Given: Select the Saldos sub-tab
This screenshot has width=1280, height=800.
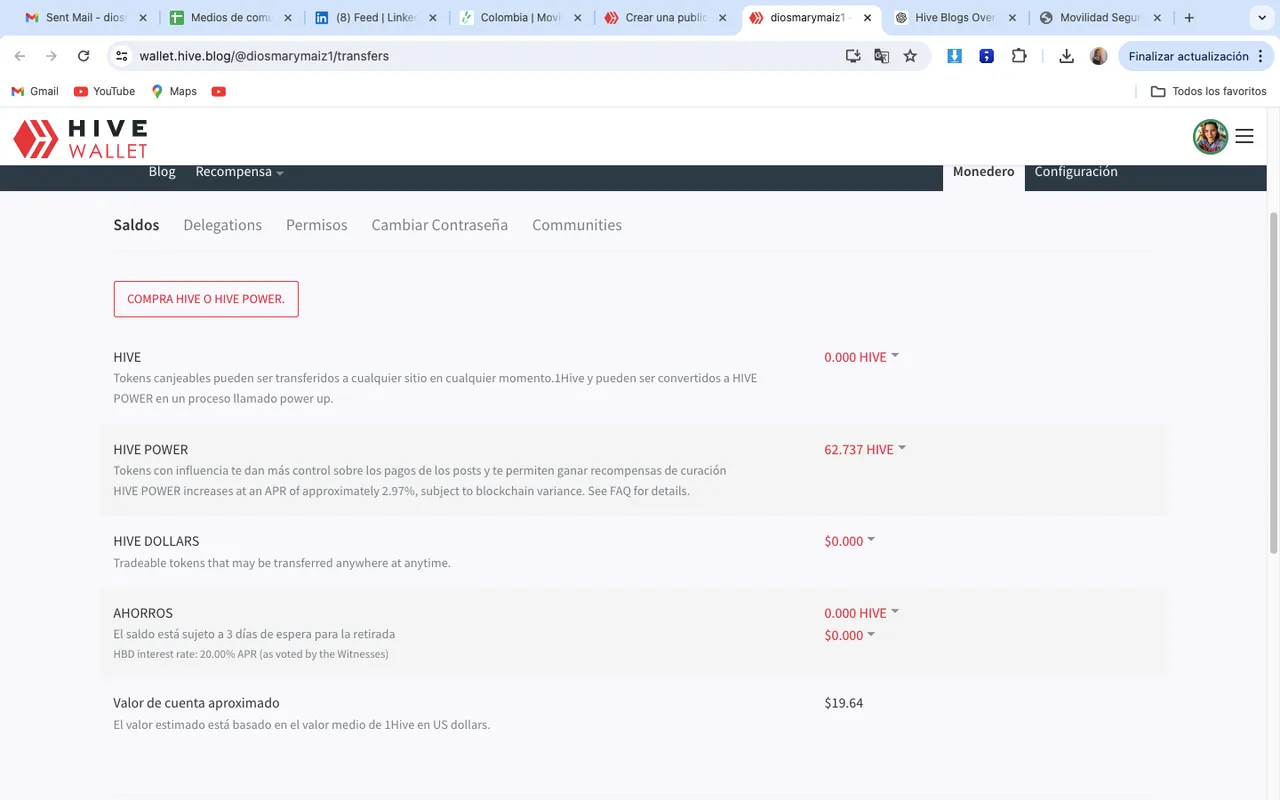Looking at the screenshot, I should pos(136,225).
